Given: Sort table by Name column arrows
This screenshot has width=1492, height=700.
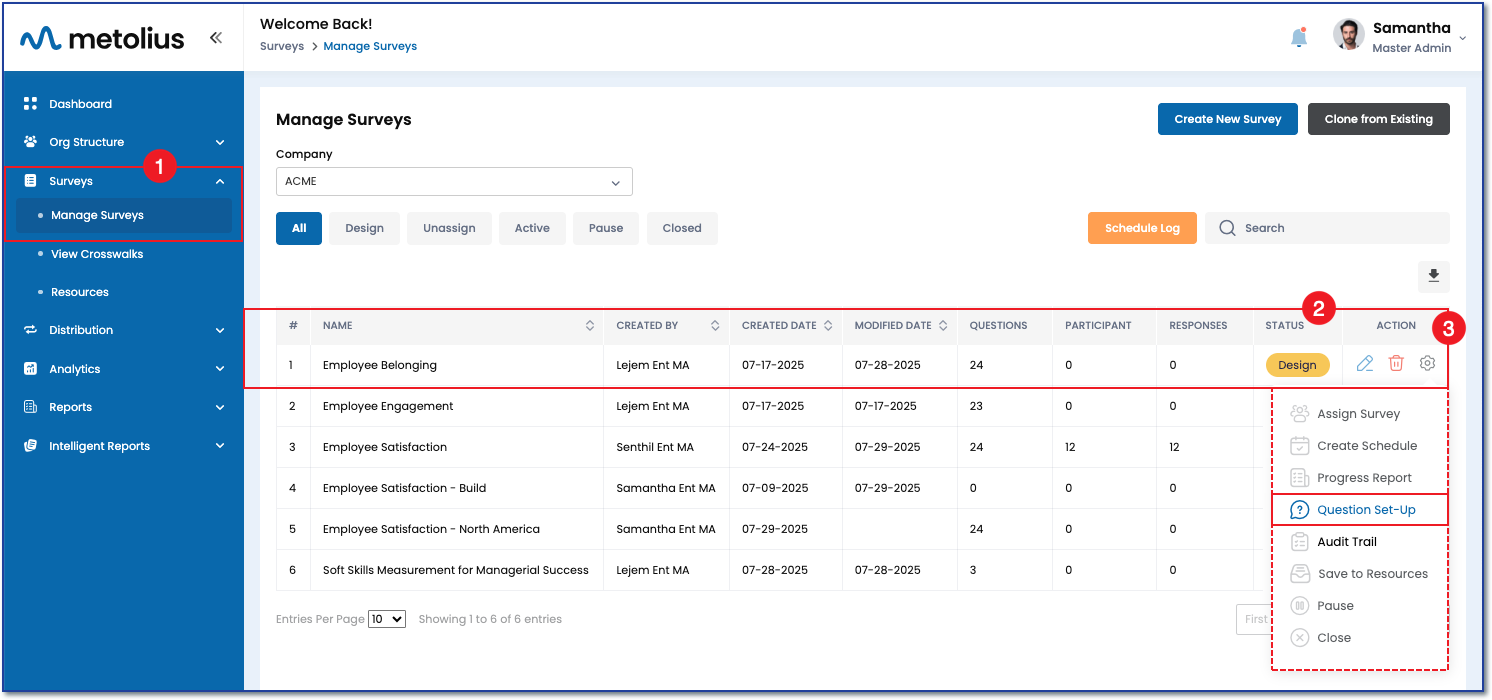Looking at the screenshot, I should [x=590, y=326].
